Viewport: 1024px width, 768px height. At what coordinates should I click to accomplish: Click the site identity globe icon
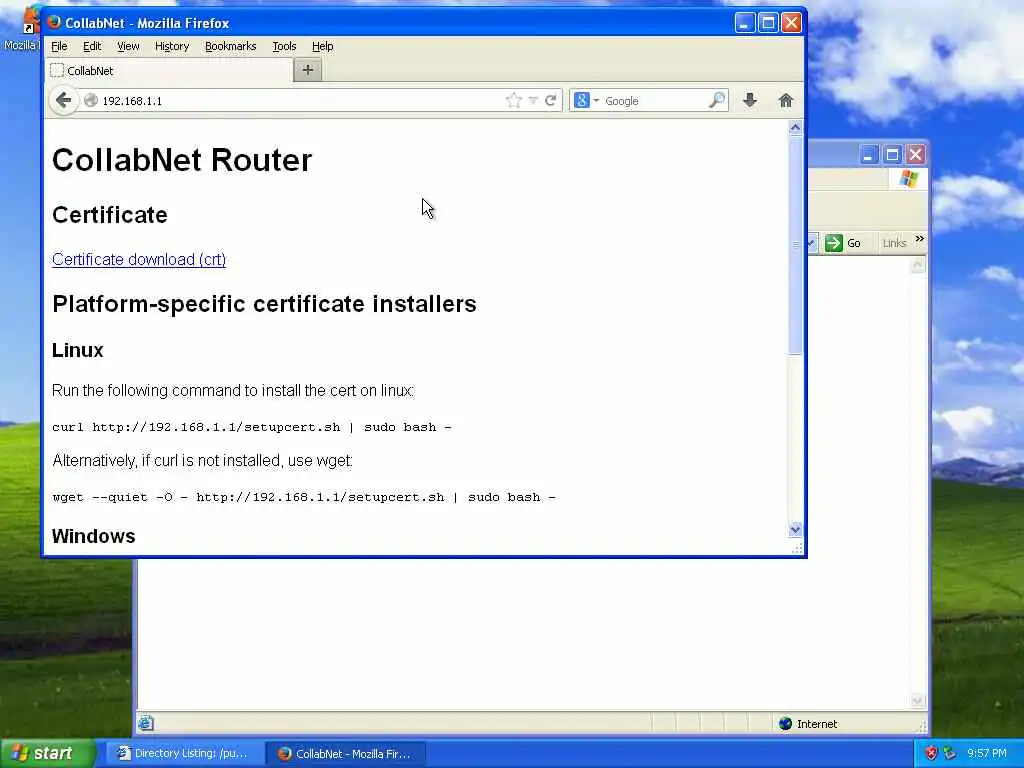click(x=91, y=101)
